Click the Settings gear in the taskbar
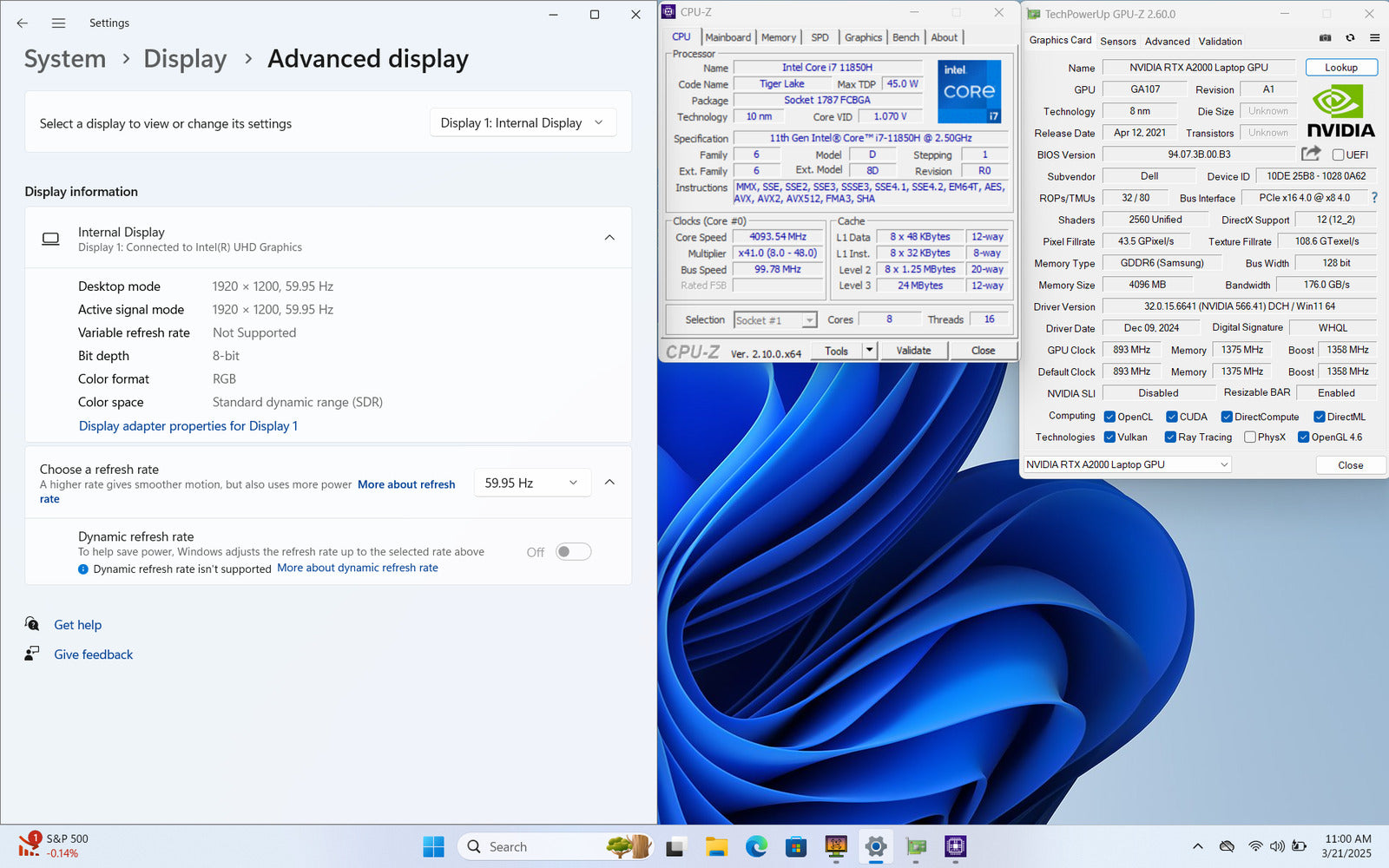This screenshot has height=868, width=1389. coord(876,846)
